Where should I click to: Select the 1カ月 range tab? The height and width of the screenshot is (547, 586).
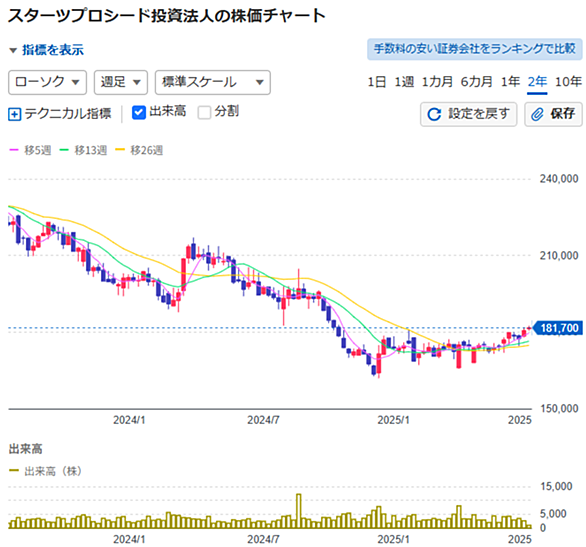click(x=437, y=82)
